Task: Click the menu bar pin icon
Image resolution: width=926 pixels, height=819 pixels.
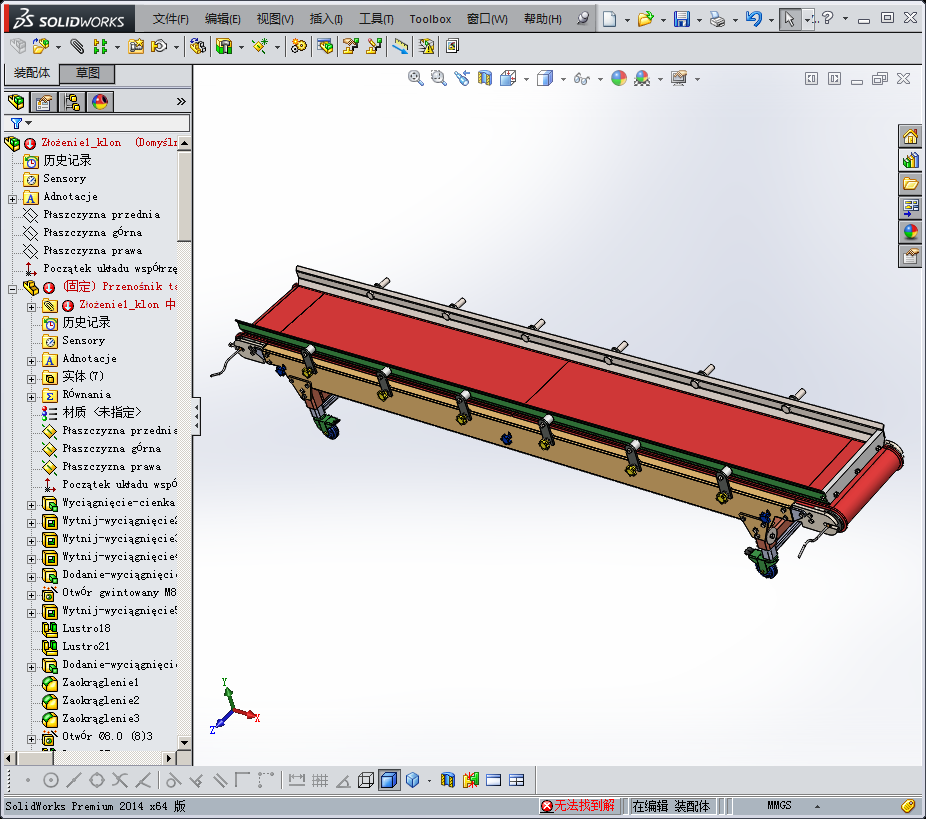Action: 583,18
